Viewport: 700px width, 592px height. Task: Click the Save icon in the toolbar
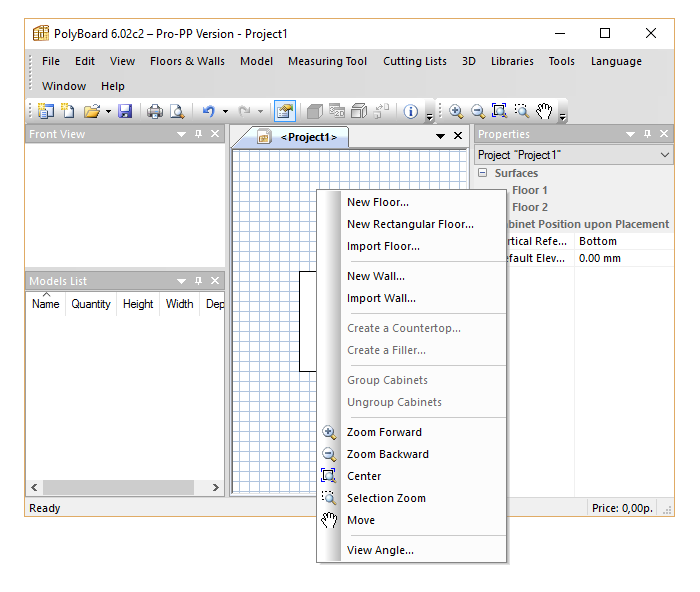pos(125,112)
